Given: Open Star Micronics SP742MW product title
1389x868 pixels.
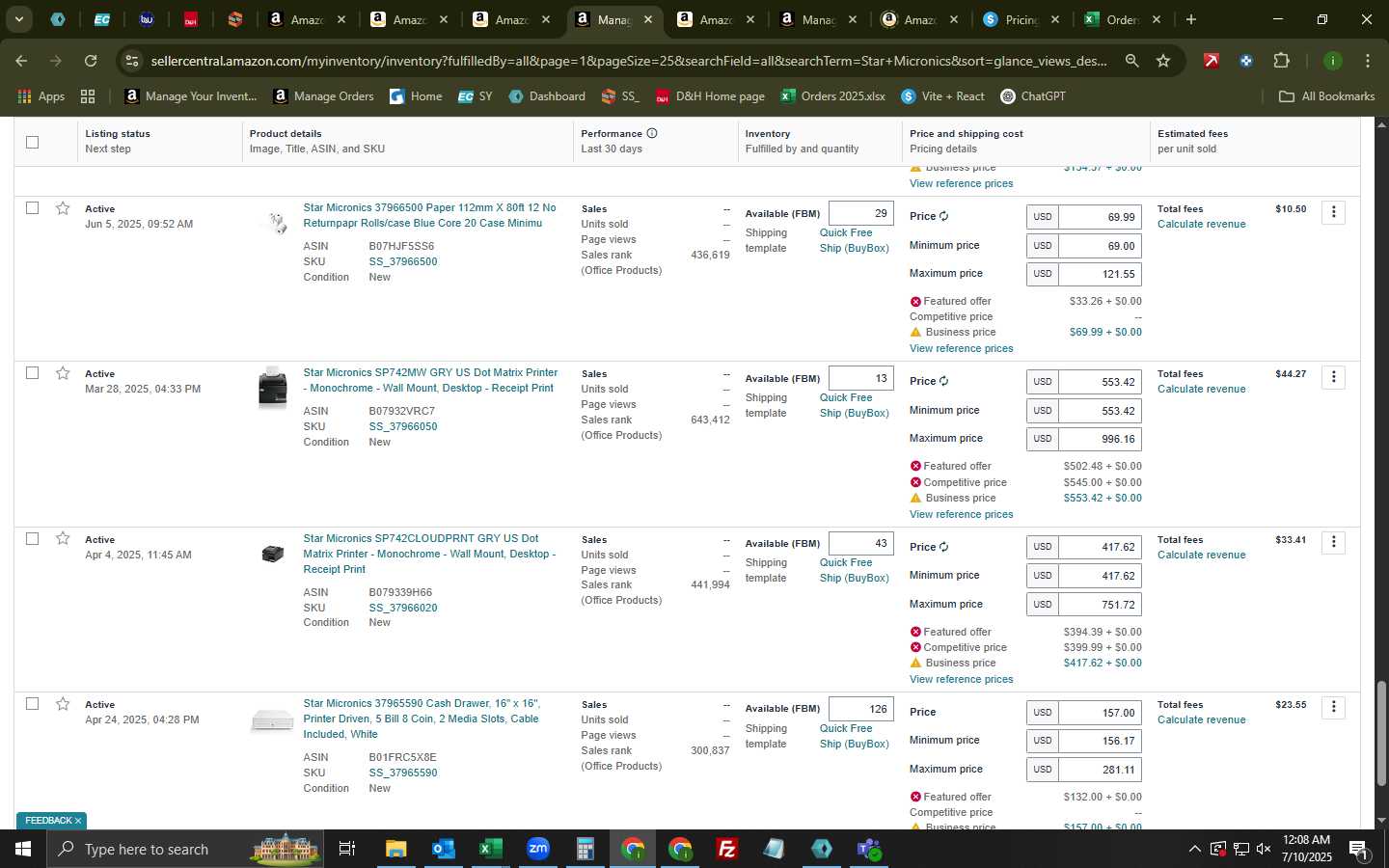Looking at the screenshot, I should 430,380.
